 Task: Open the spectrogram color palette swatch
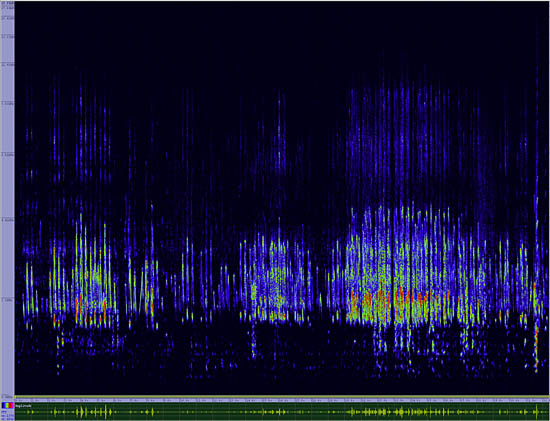pos(7,405)
